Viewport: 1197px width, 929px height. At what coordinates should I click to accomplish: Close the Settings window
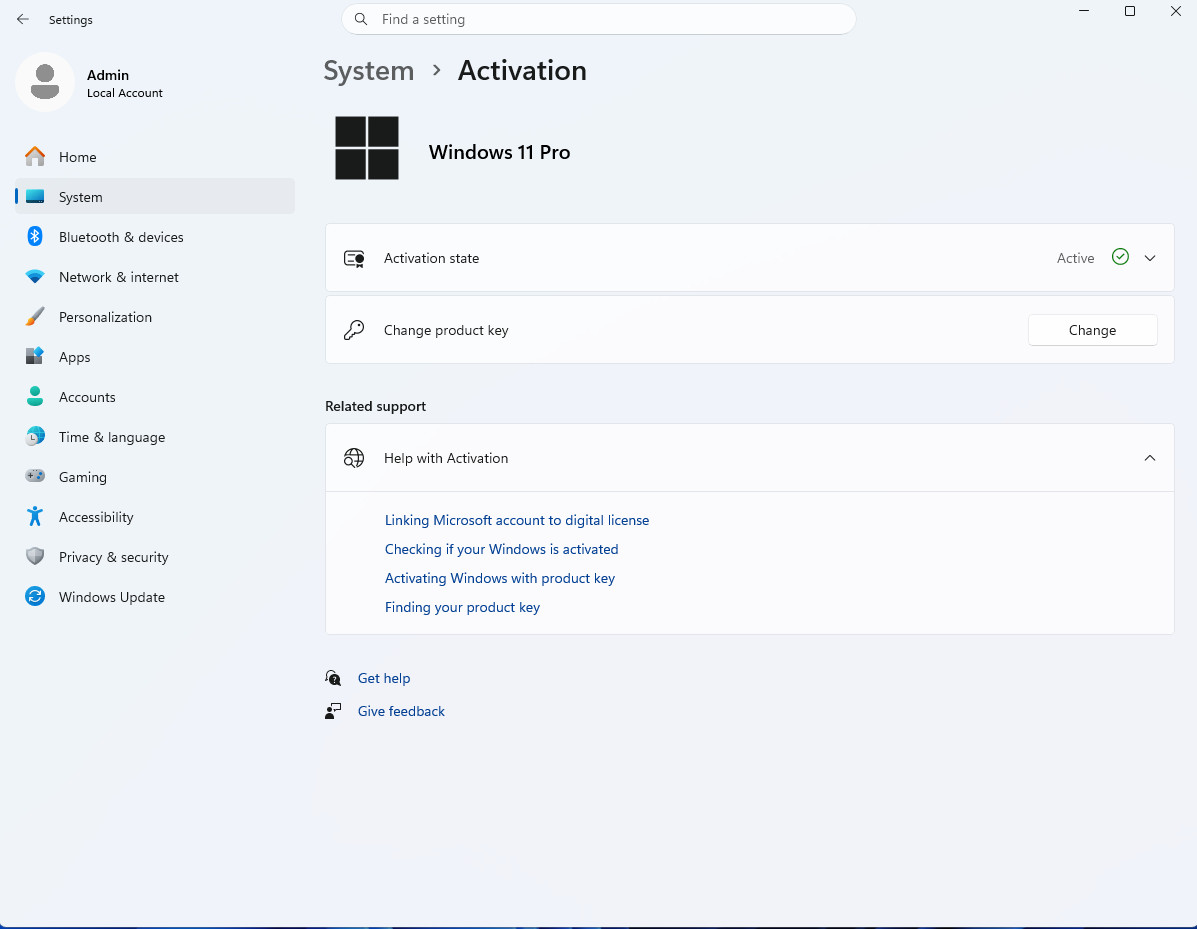tap(1176, 11)
